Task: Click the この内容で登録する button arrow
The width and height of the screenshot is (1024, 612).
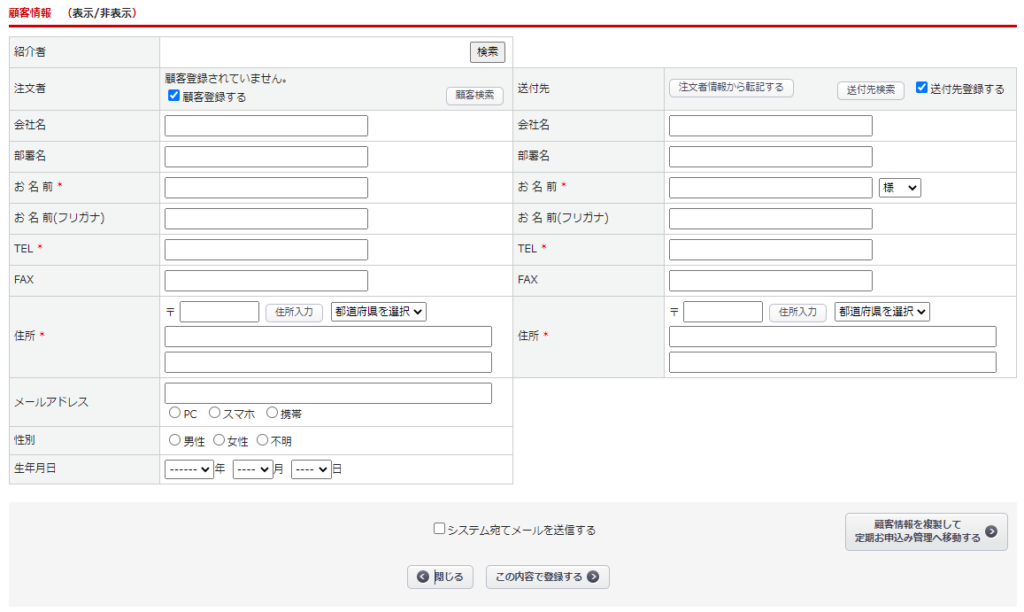Action: point(593,577)
